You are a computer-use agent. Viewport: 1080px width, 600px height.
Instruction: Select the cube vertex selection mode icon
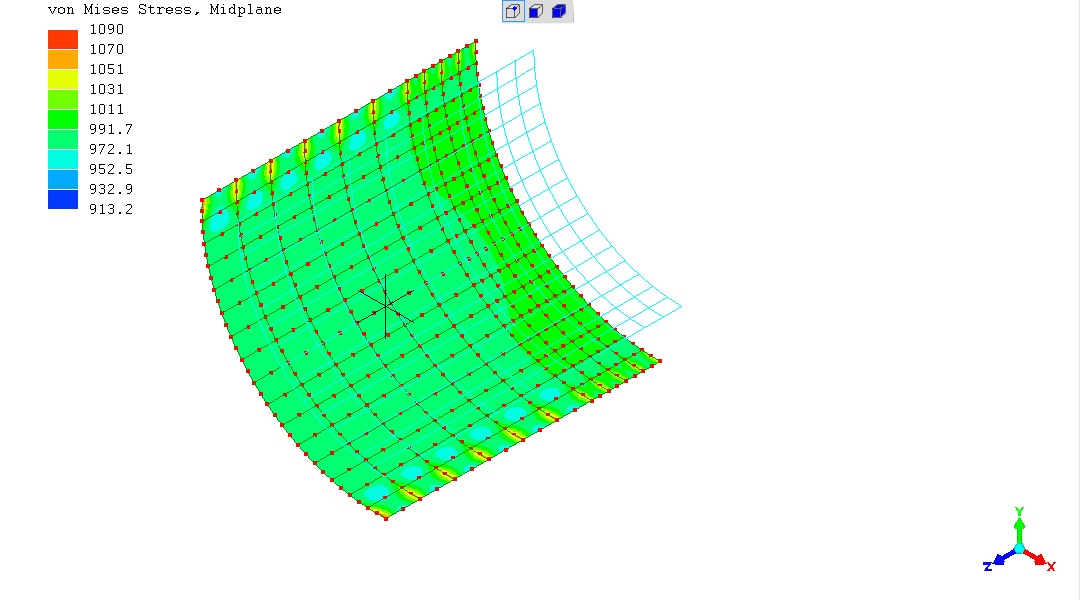point(512,12)
